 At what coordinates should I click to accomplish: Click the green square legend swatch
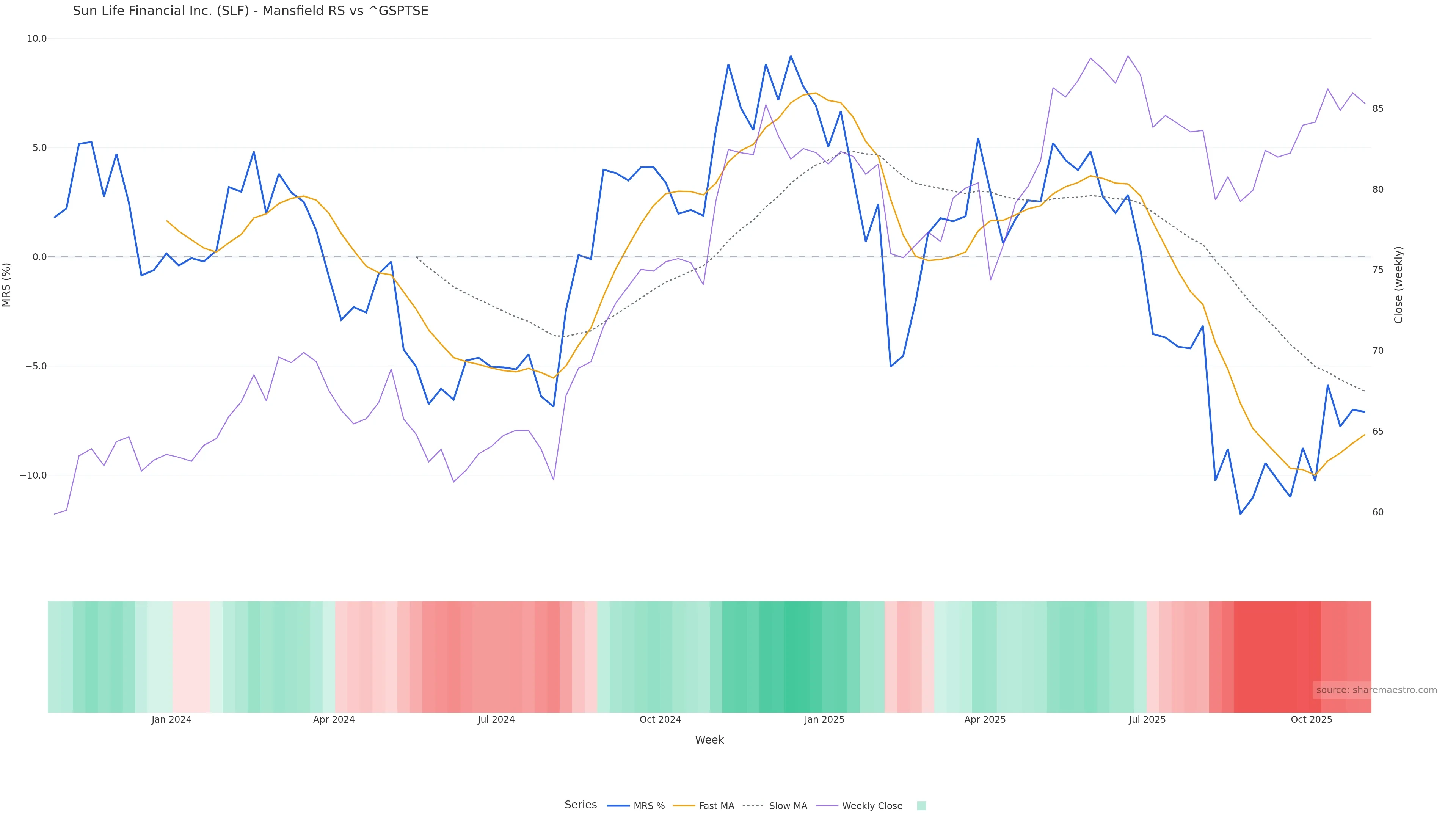(921, 806)
